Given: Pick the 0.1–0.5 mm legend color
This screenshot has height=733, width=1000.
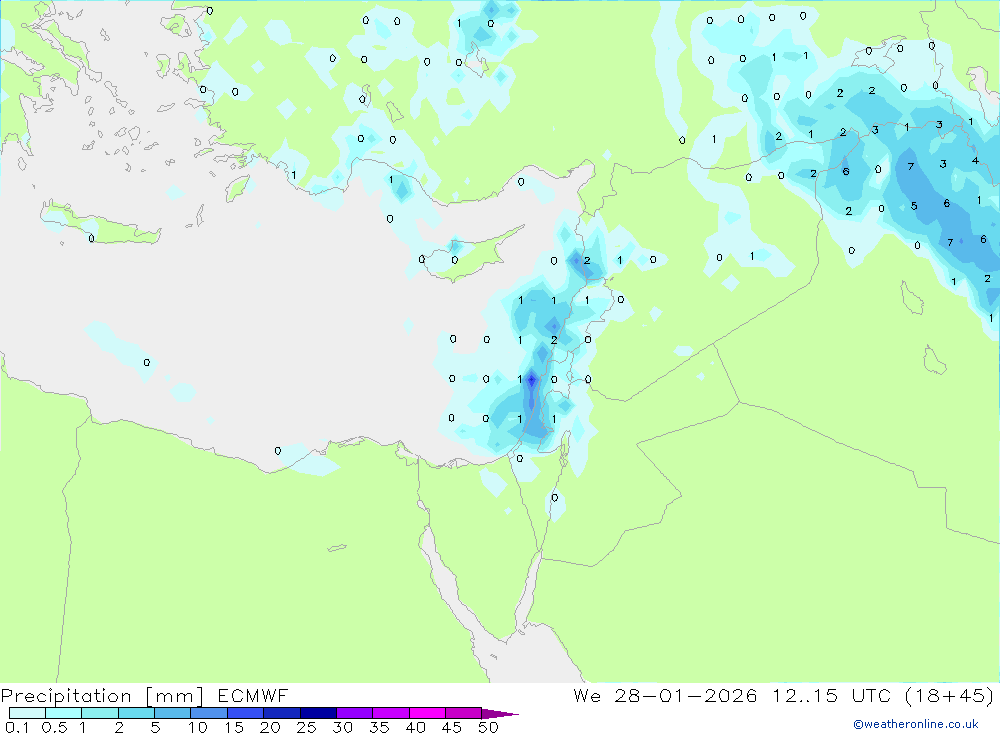Looking at the screenshot, I should [x=27, y=713].
